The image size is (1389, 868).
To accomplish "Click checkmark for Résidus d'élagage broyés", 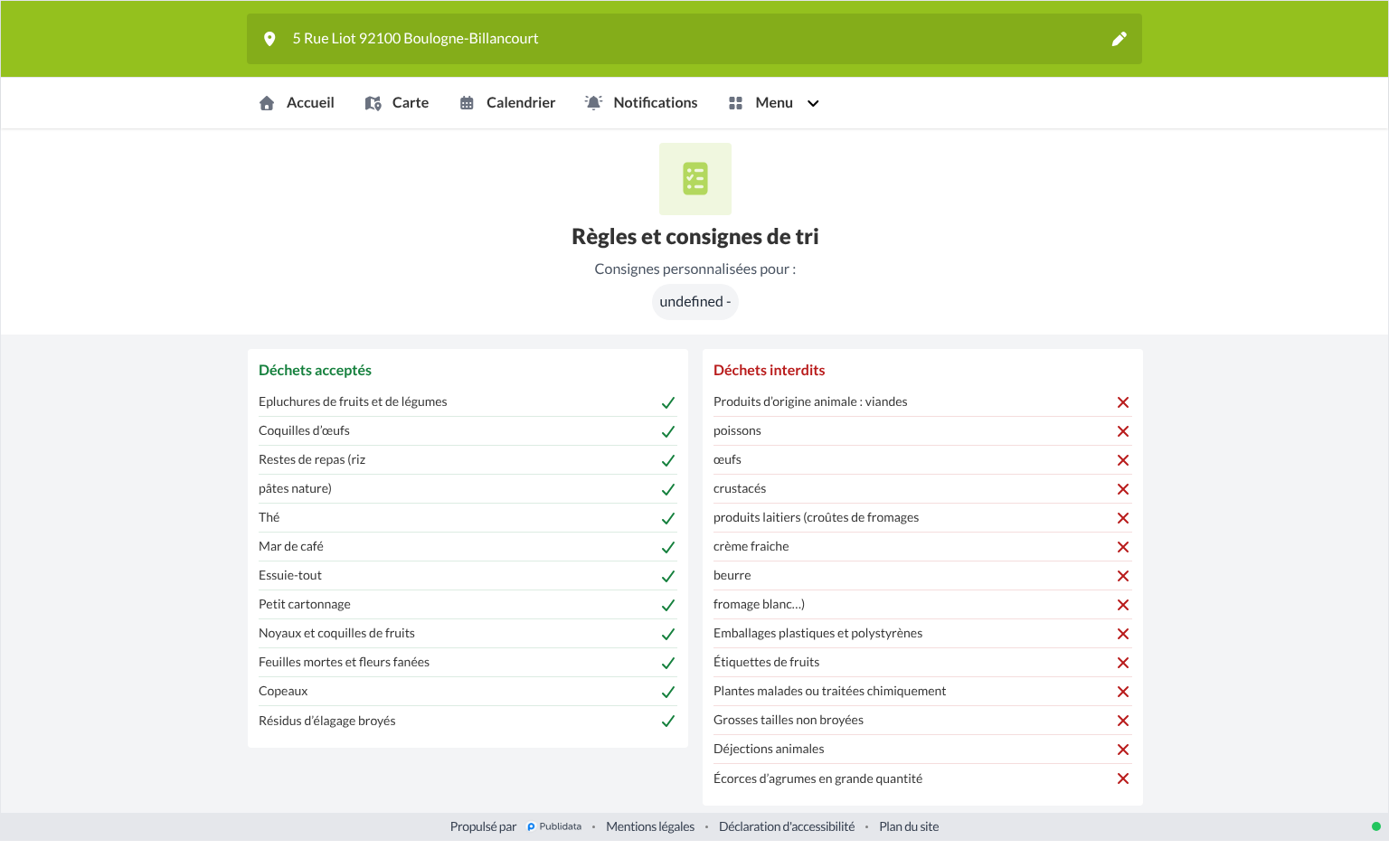I will coord(668,721).
